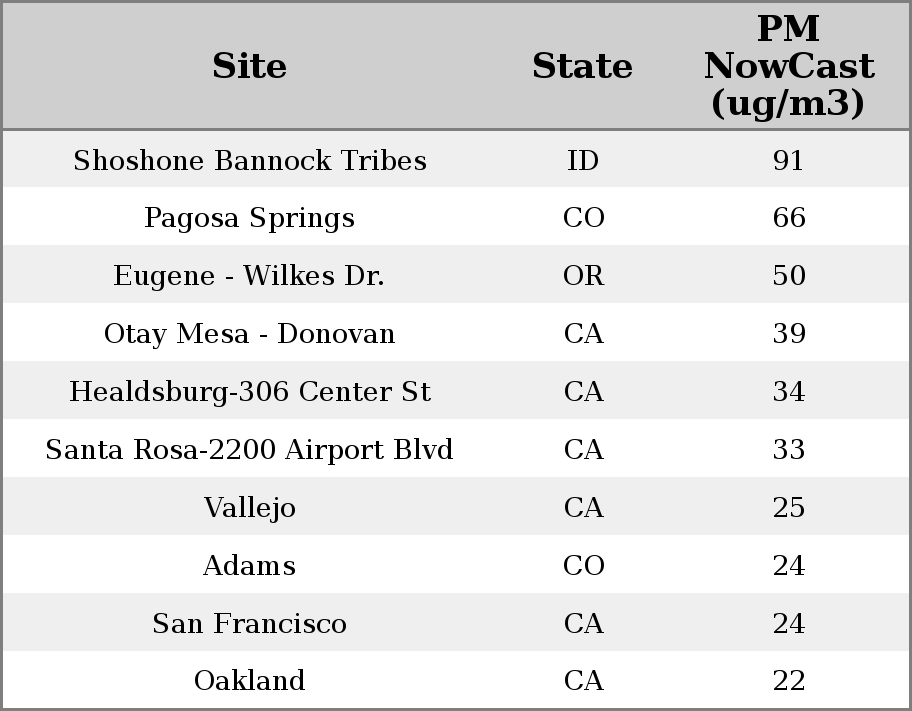The image size is (912, 711).
Task: Select the Otay Mesa - Donovan site
Action: [249, 334]
